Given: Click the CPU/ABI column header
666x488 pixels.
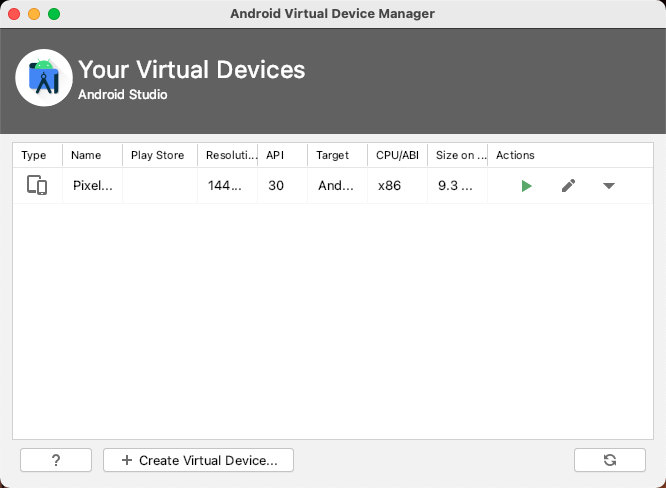Looking at the screenshot, I should click(397, 155).
